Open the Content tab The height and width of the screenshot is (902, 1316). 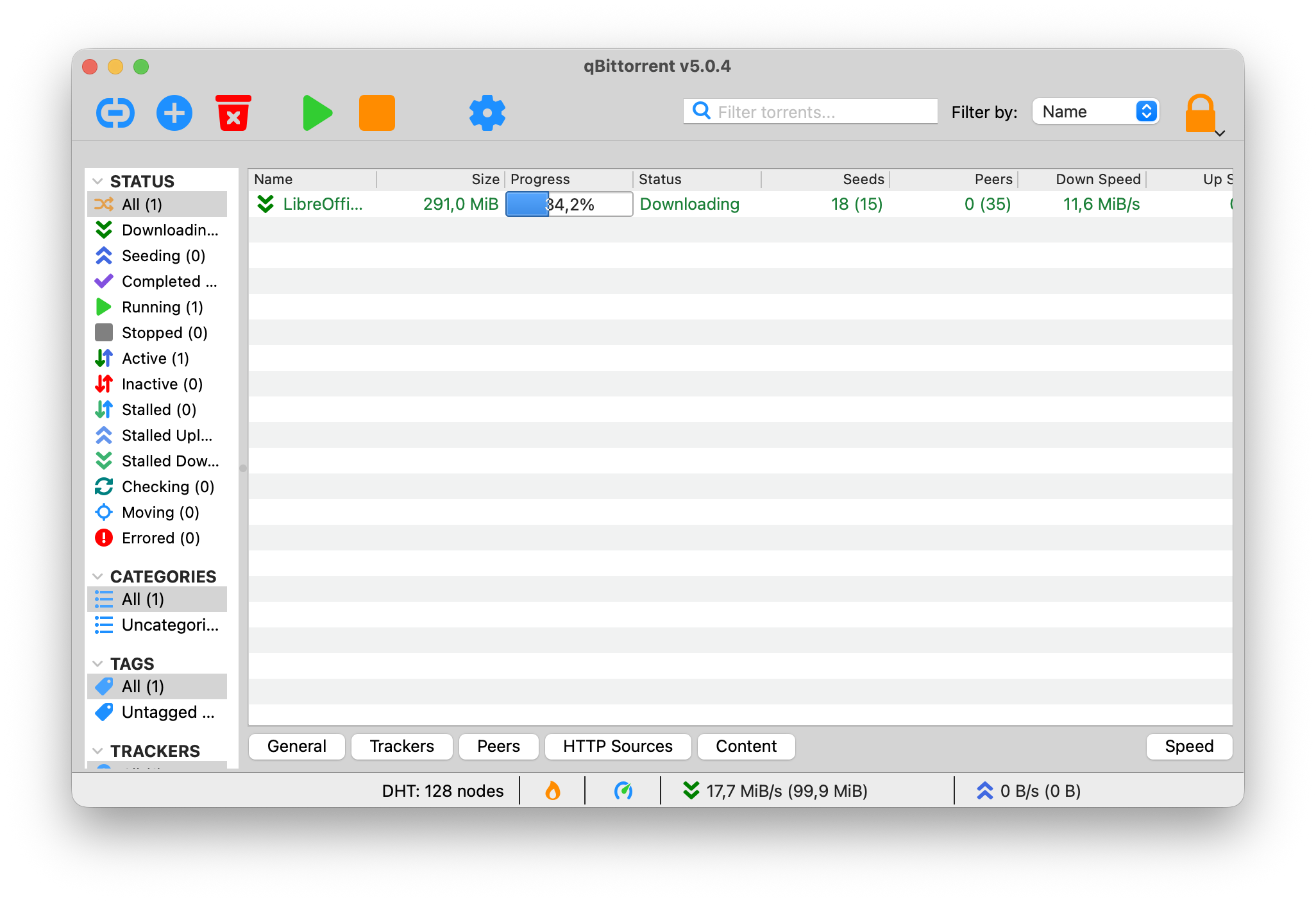(747, 747)
